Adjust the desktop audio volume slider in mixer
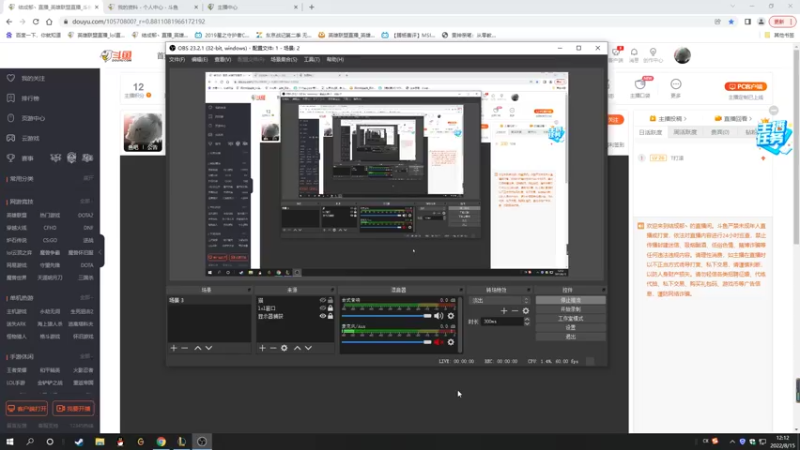 click(x=386, y=316)
